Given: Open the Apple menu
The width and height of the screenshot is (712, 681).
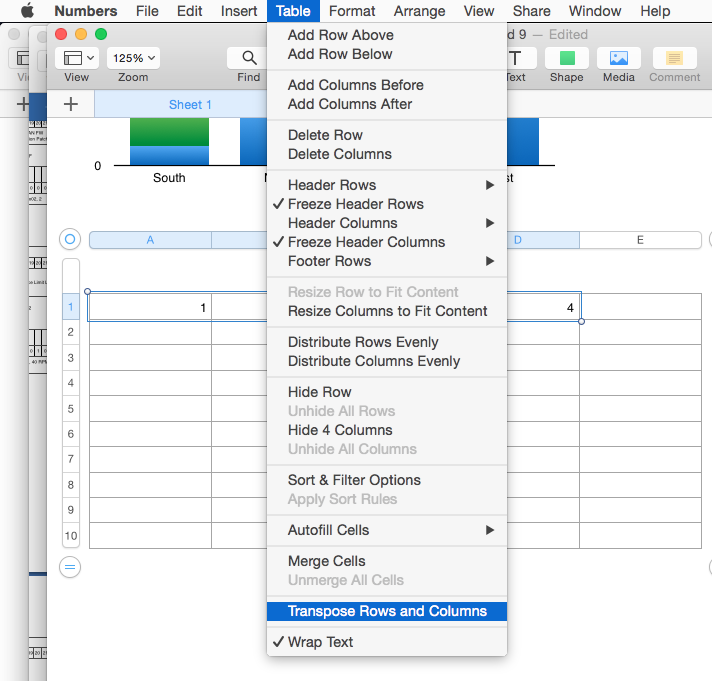Looking at the screenshot, I should tap(27, 10).
